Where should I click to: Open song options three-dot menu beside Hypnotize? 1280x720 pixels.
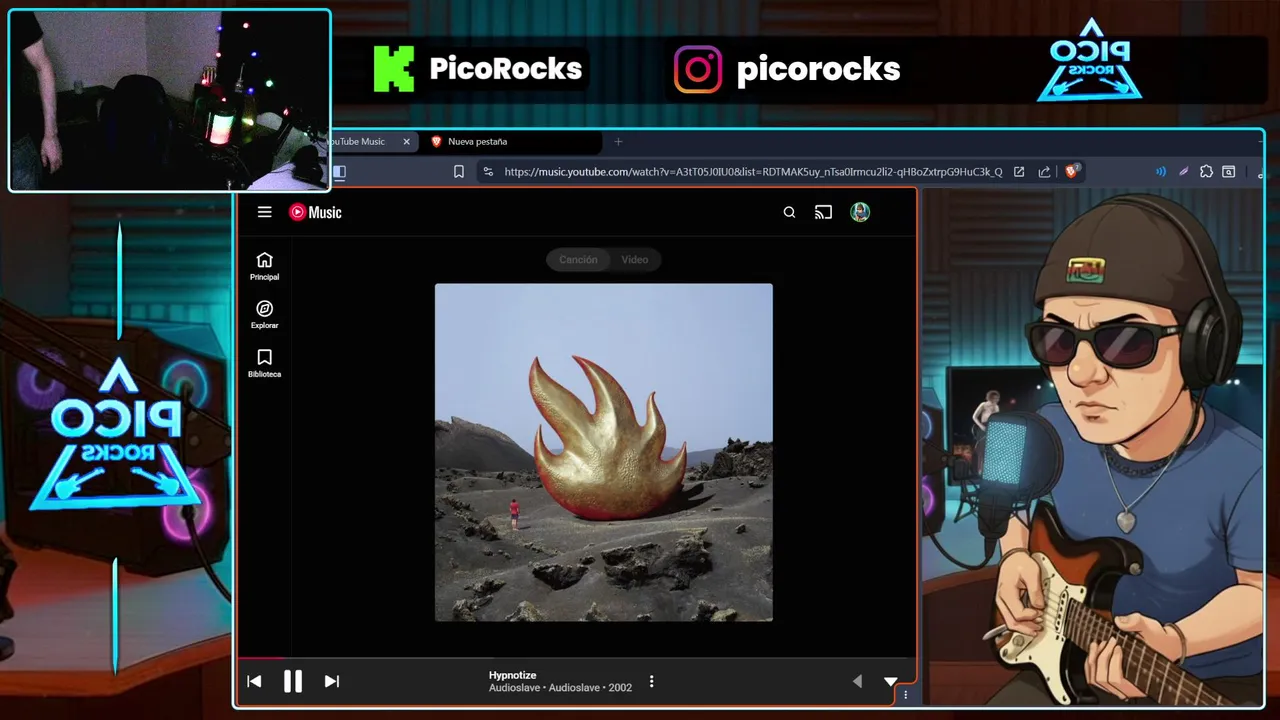[651, 681]
